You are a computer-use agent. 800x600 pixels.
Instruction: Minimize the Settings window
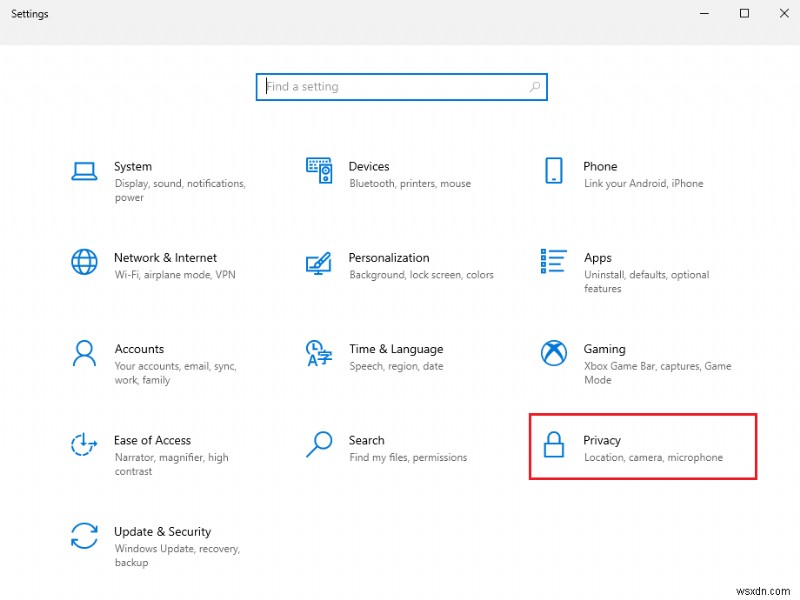704,14
